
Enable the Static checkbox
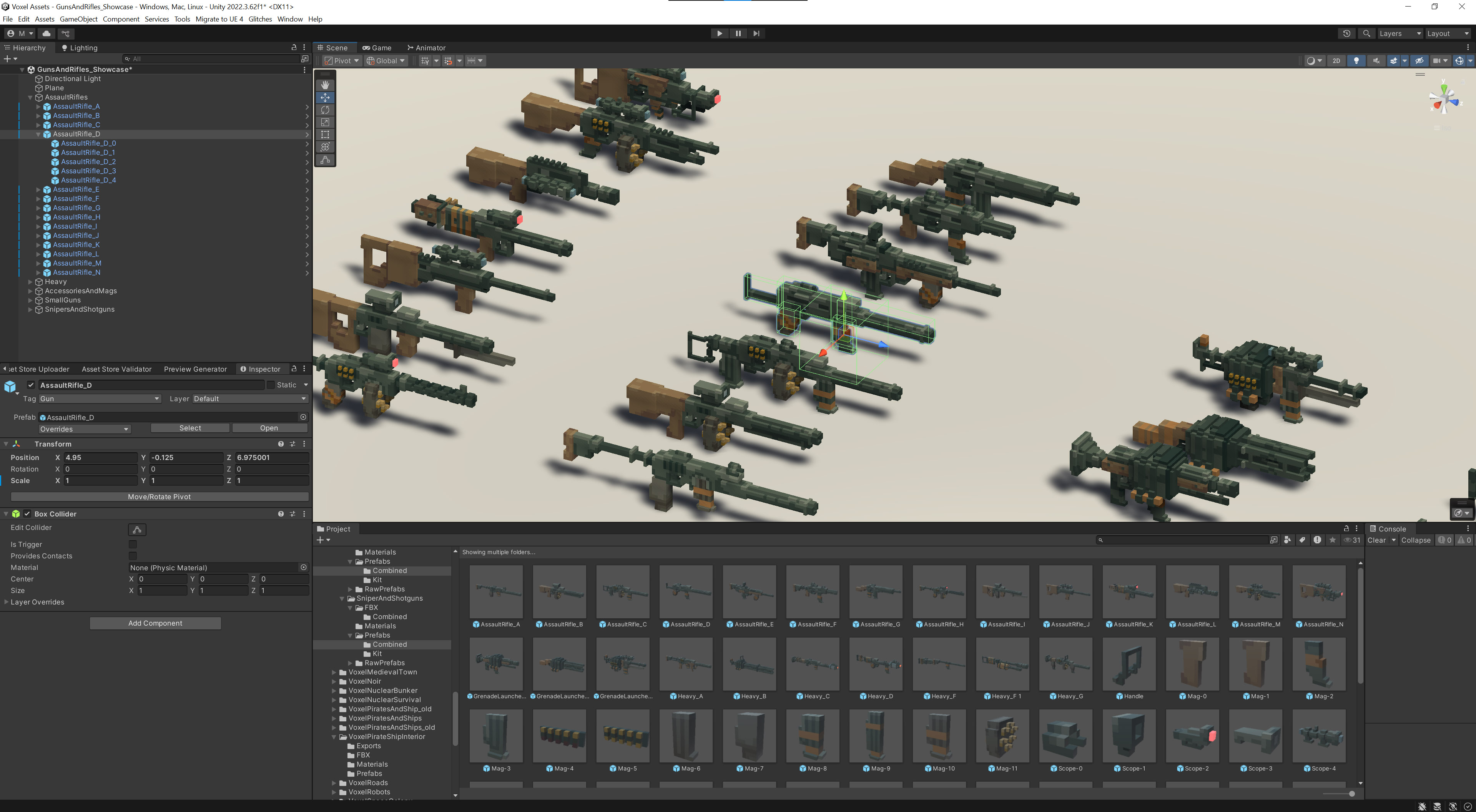point(271,385)
